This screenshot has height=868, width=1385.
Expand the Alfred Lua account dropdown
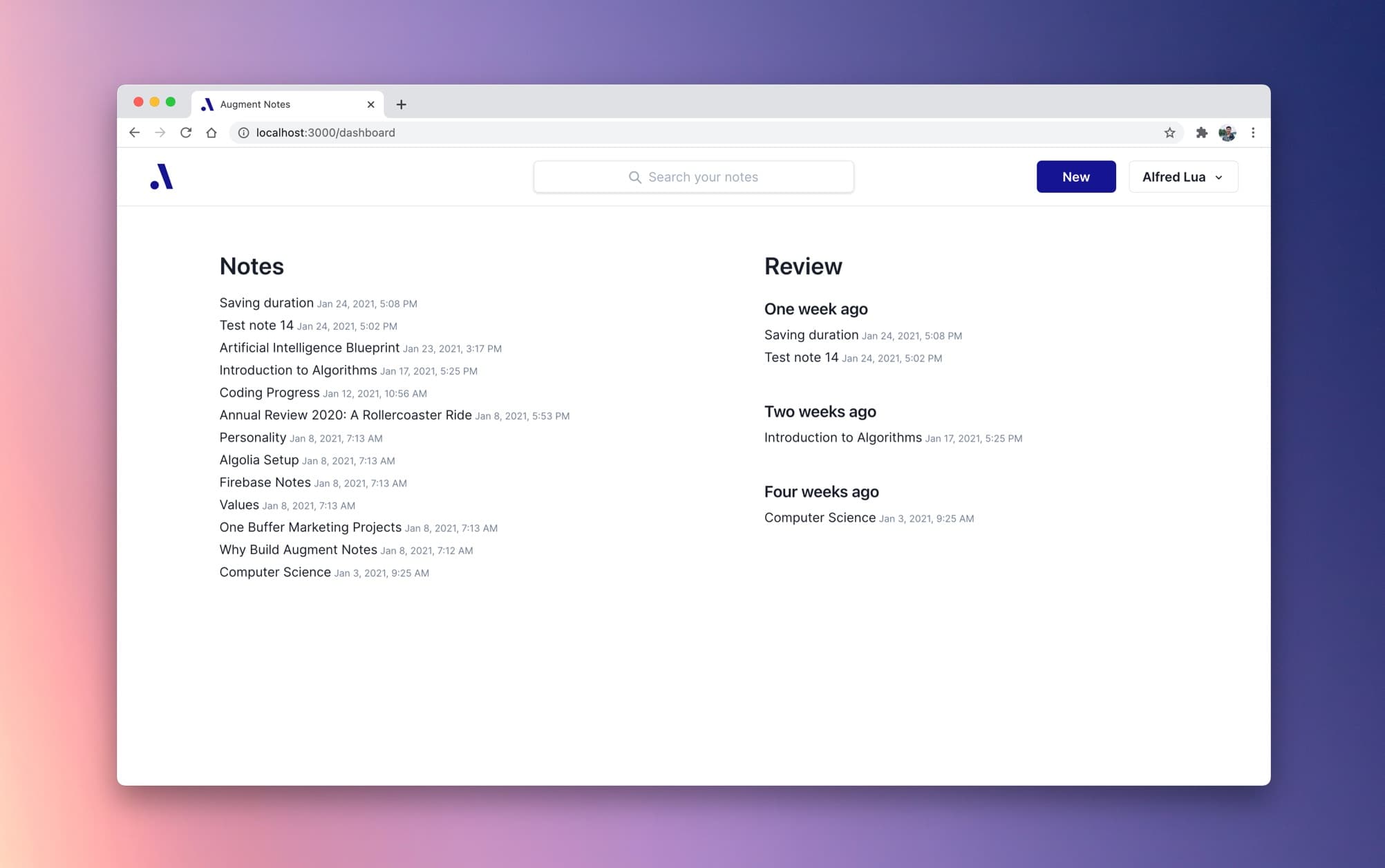point(1183,177)
